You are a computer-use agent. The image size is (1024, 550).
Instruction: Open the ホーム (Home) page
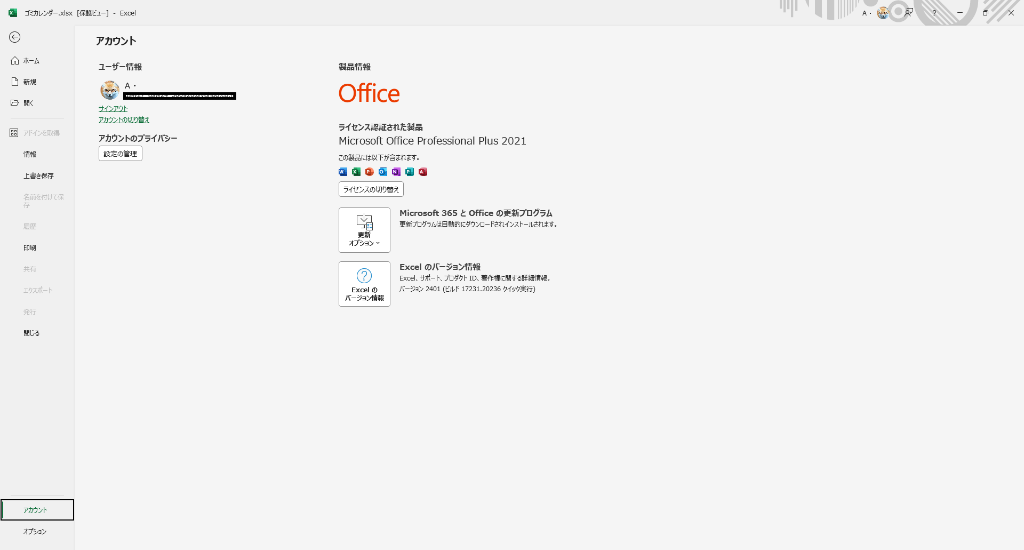tap(37, 61)
